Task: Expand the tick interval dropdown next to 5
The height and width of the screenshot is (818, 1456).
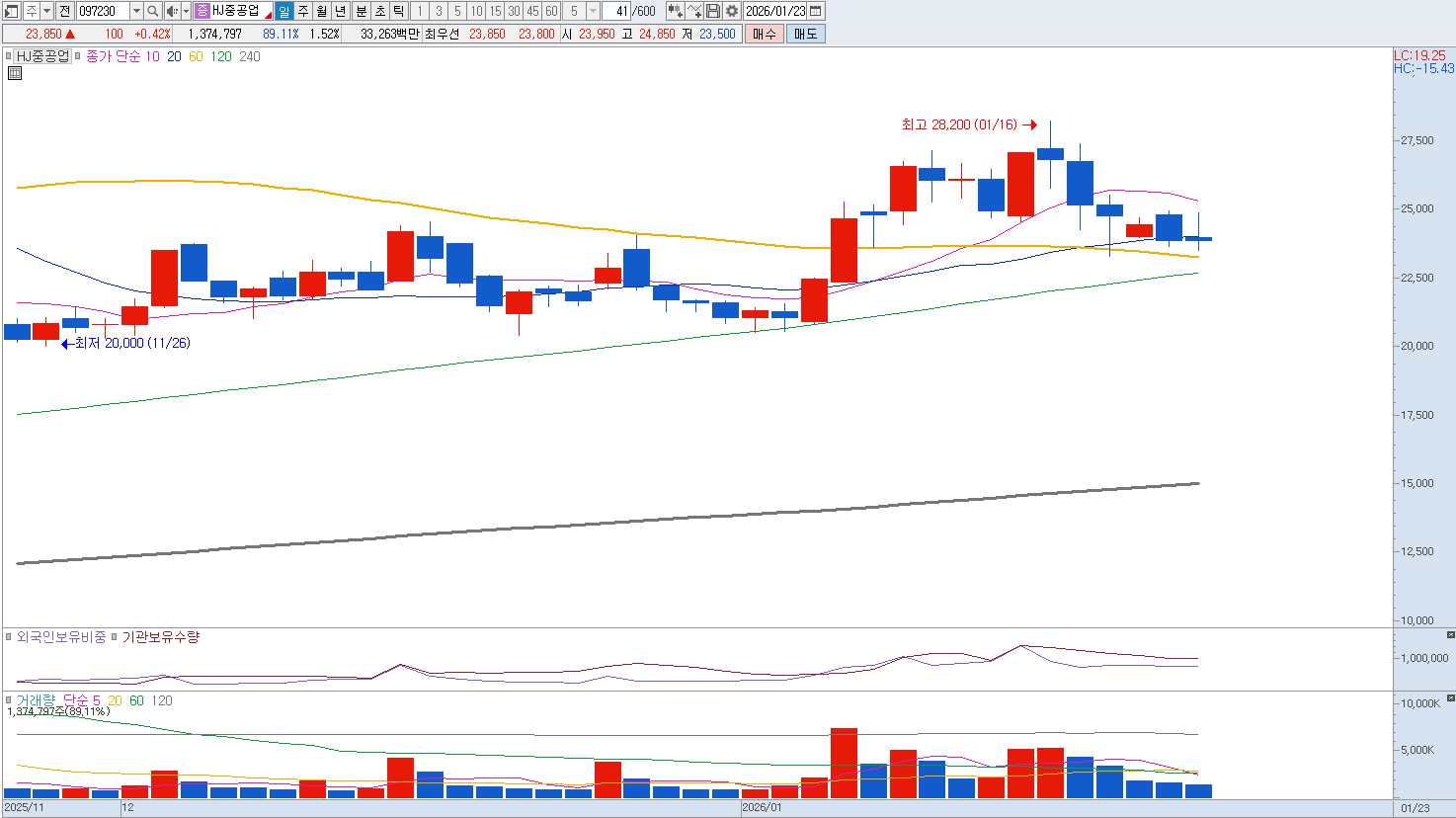Action: (593, 11)
